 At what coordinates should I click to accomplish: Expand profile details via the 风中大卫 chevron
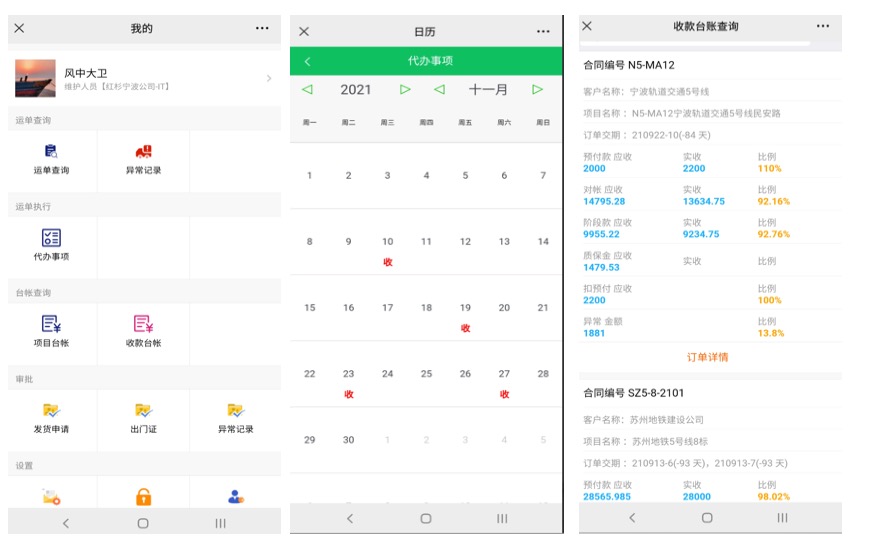click(x=268, y=78)
